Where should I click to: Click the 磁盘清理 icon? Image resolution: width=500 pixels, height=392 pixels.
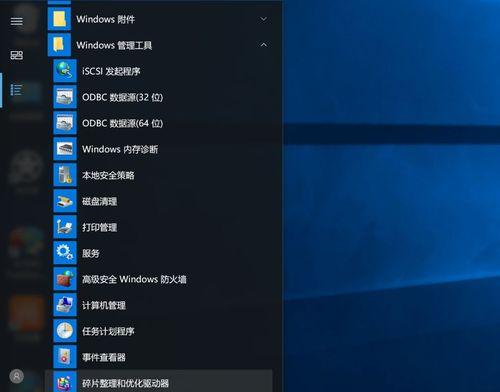65,201
